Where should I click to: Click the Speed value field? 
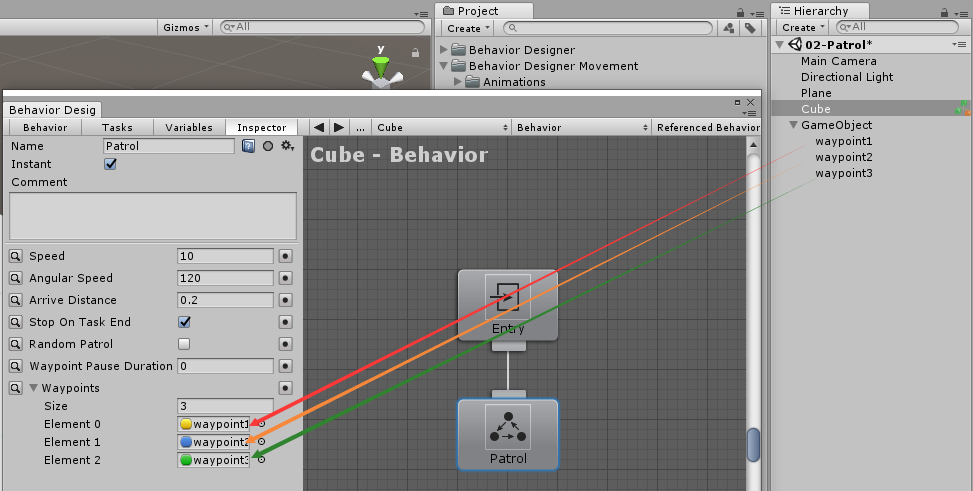pos(225,256)
